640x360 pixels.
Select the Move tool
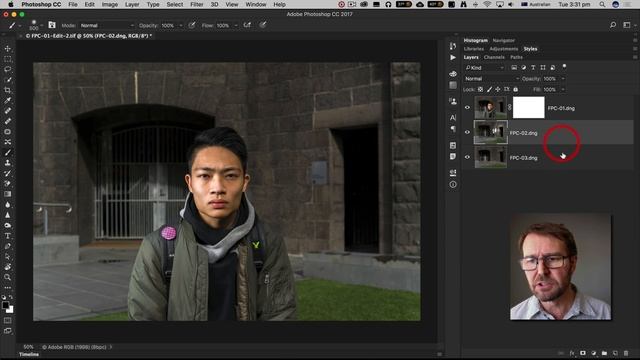pyautogui.click(x=8, y=49)
